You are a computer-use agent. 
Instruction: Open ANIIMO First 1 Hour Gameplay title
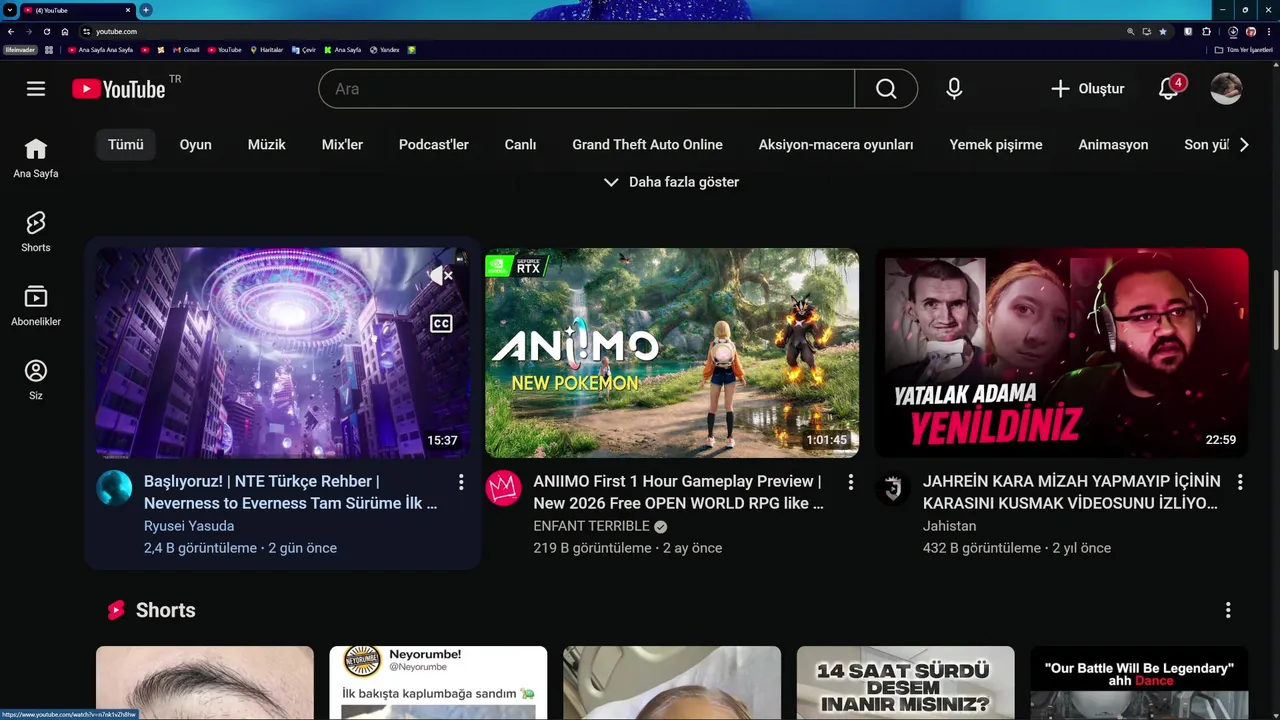click(x=678, y=492)
